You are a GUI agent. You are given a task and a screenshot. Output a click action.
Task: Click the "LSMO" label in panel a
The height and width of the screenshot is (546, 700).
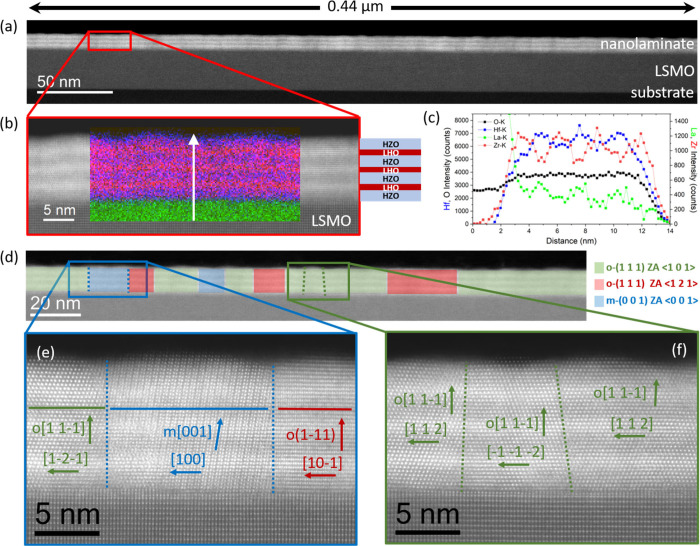point(674,71)
